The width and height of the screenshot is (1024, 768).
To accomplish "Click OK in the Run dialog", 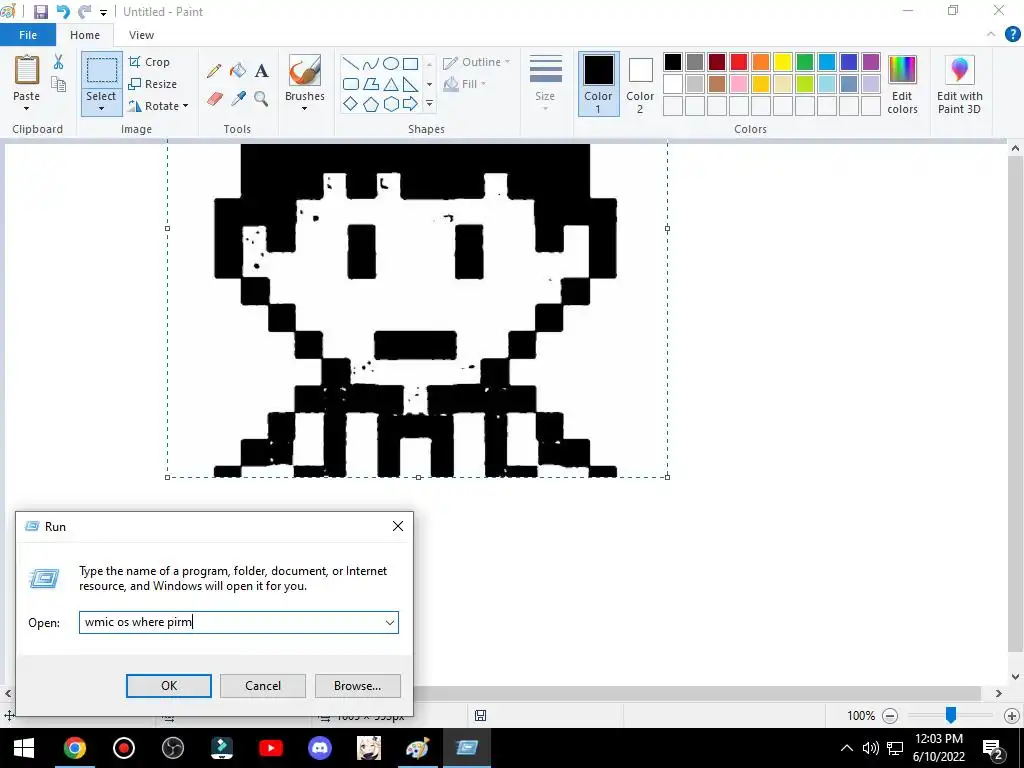I will click(x=168, y=686).
